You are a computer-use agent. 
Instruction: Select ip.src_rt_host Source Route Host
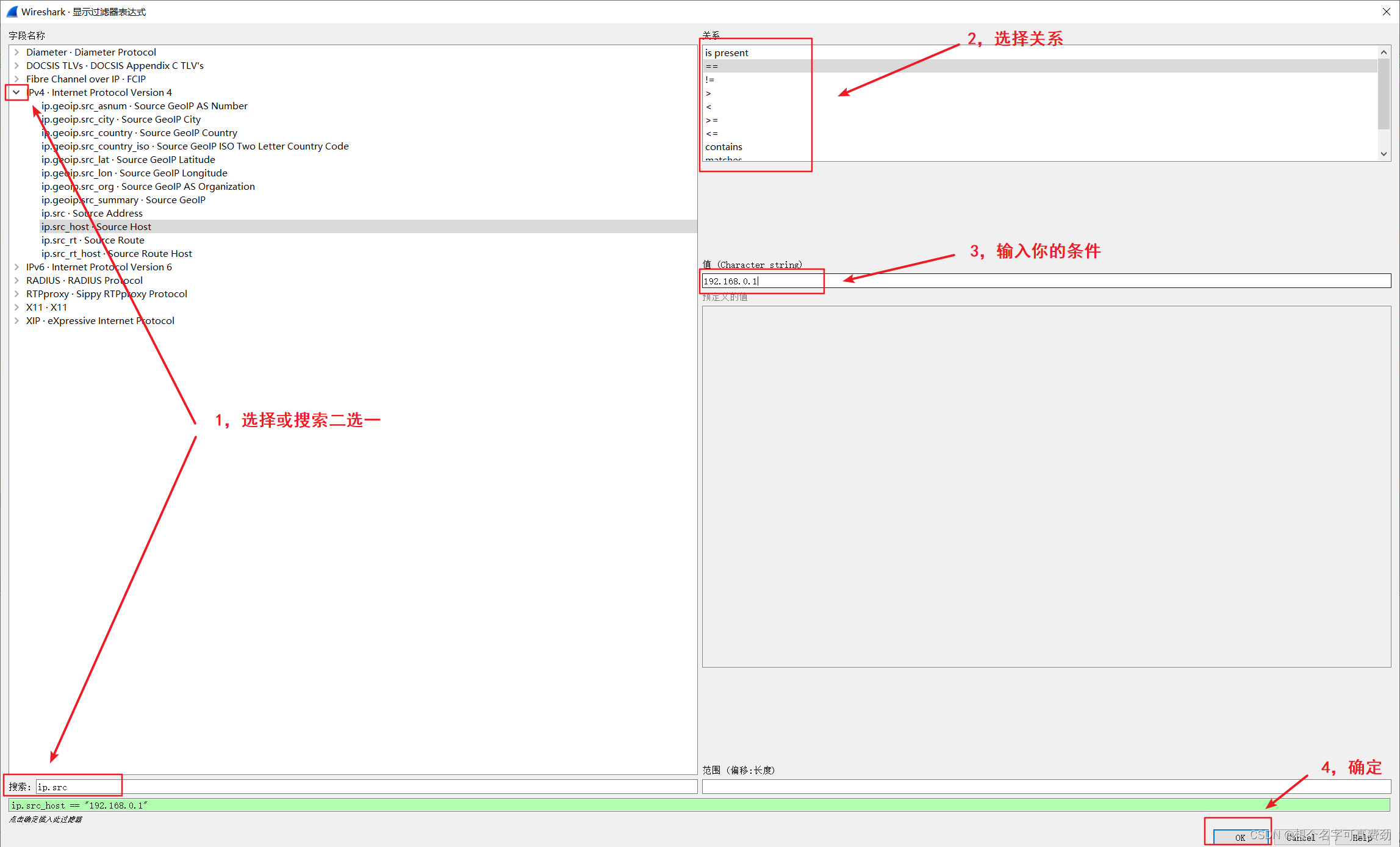point(368,254)
